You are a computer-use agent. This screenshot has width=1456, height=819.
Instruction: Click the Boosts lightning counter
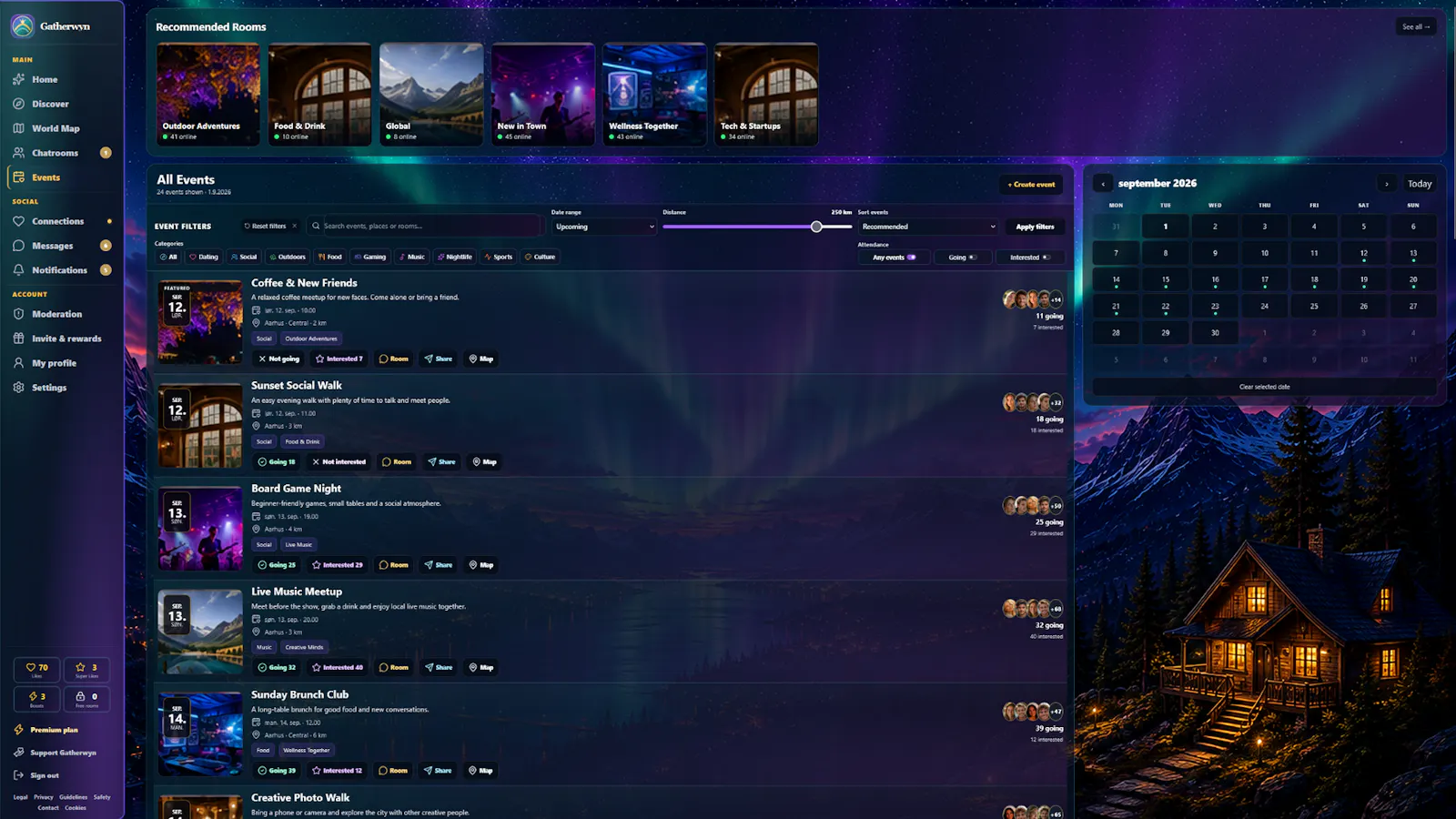pyautogui.click(x=36, y=698)
